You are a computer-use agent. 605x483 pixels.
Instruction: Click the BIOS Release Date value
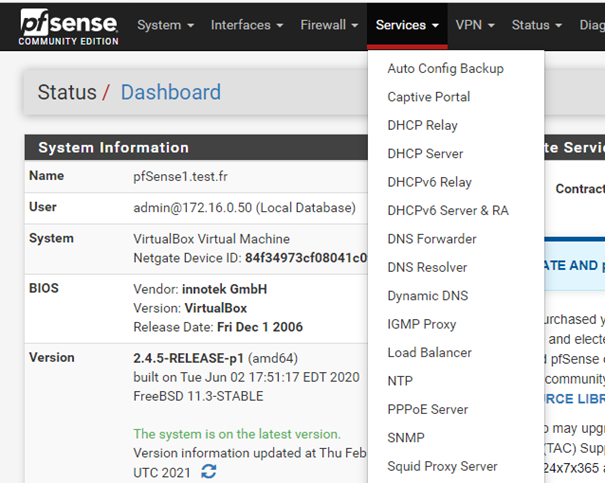pyautogui.click(x=260, y=327)
